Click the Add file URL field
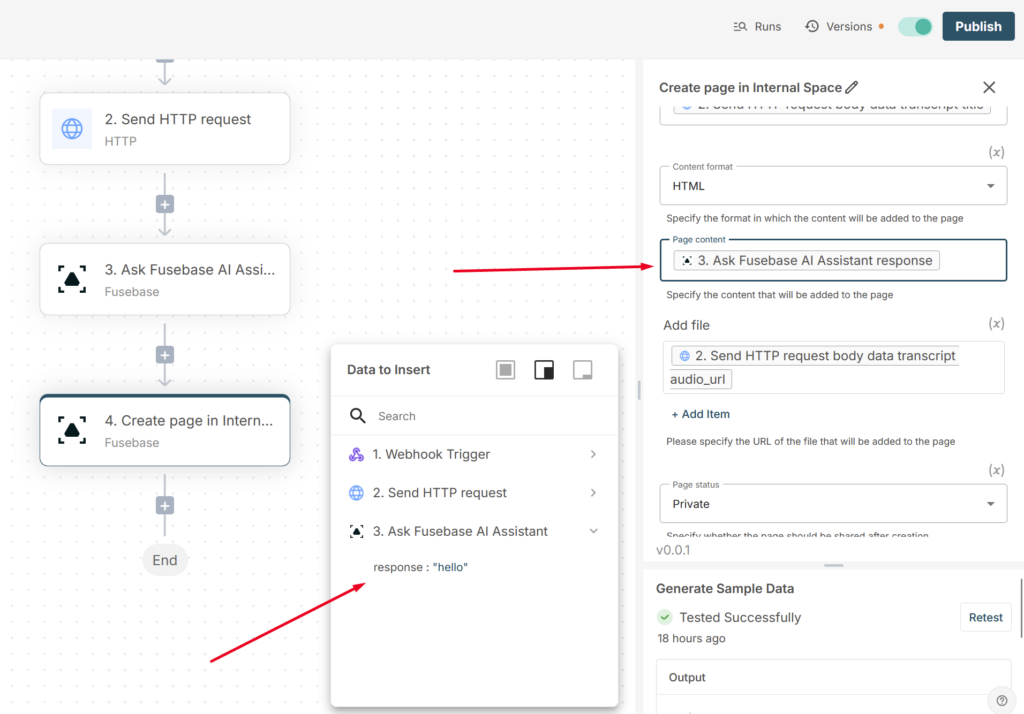The height and width of the screenshot is (714, 1024). pos(833,367)
